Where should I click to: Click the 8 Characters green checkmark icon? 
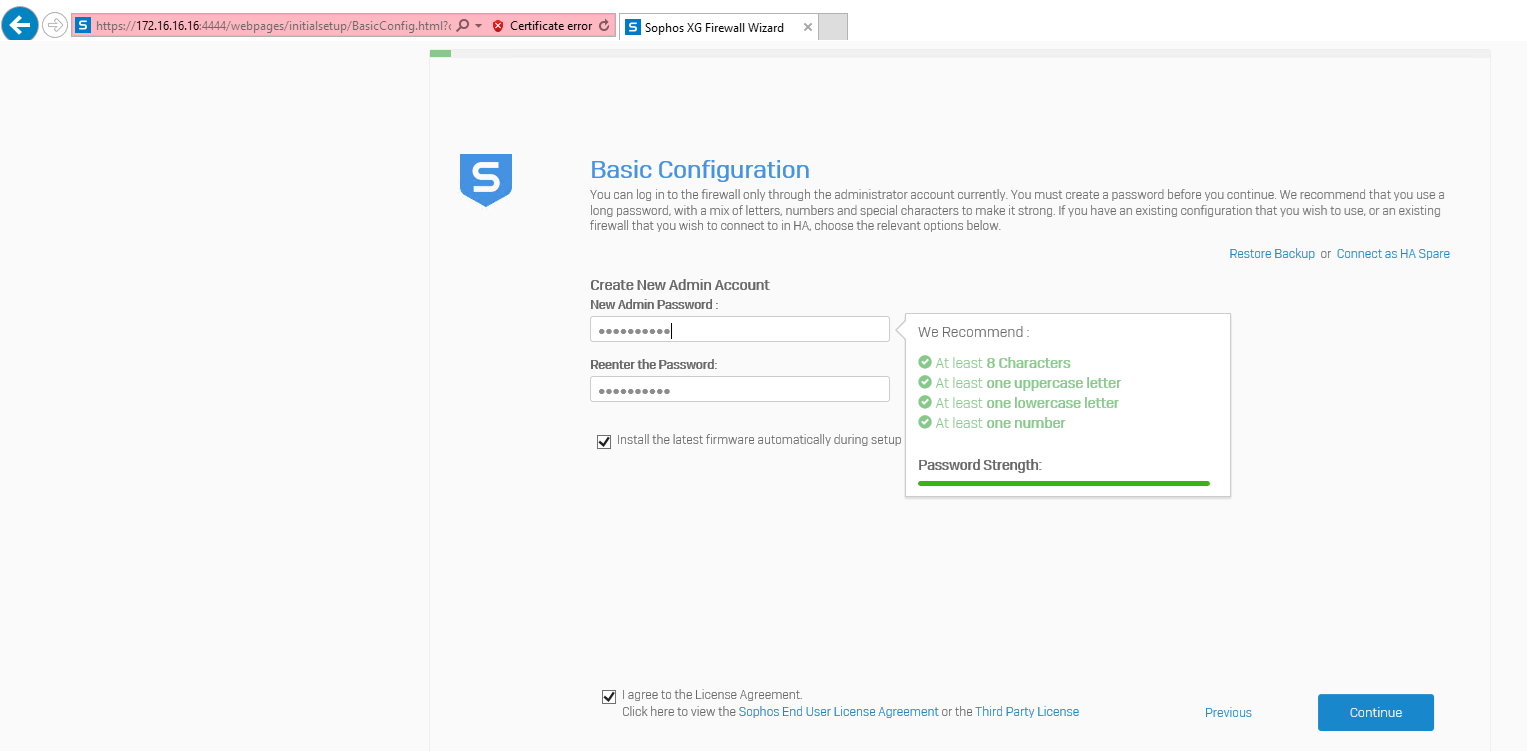pyautogui.click(x=925, y=363)
